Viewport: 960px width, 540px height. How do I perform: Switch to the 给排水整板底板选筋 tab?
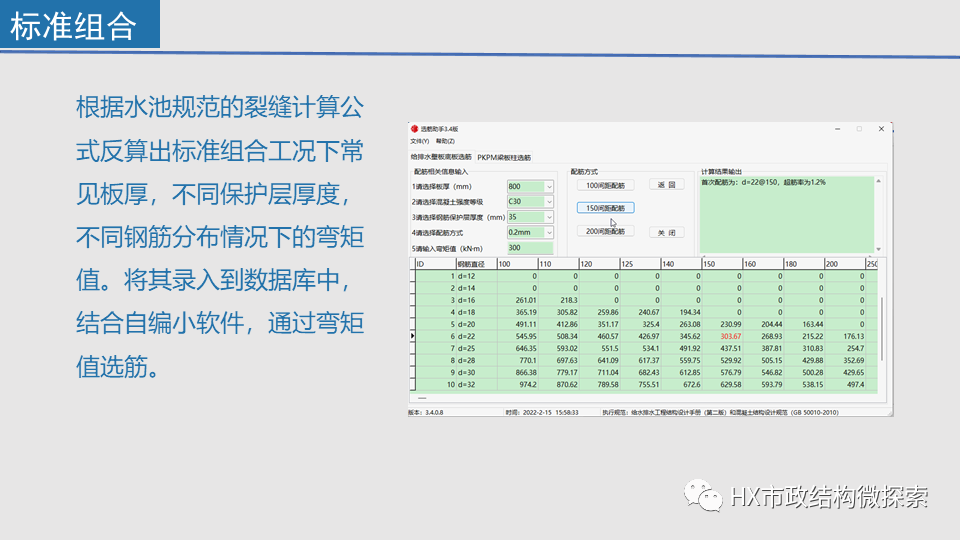coord(441,157)
